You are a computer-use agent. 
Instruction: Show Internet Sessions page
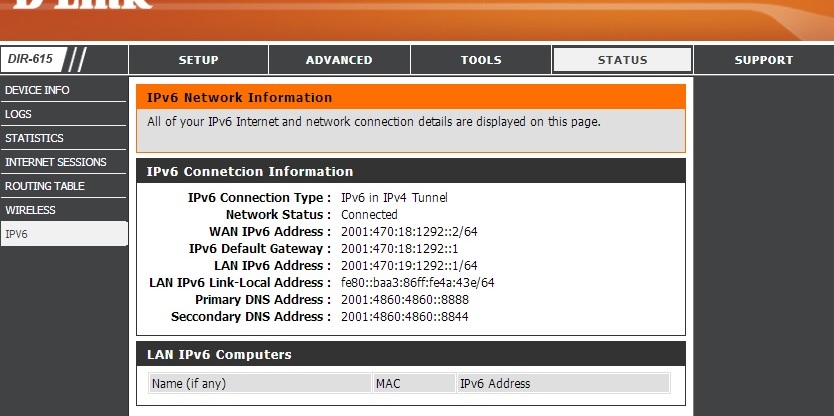click(x=56, y=162)
